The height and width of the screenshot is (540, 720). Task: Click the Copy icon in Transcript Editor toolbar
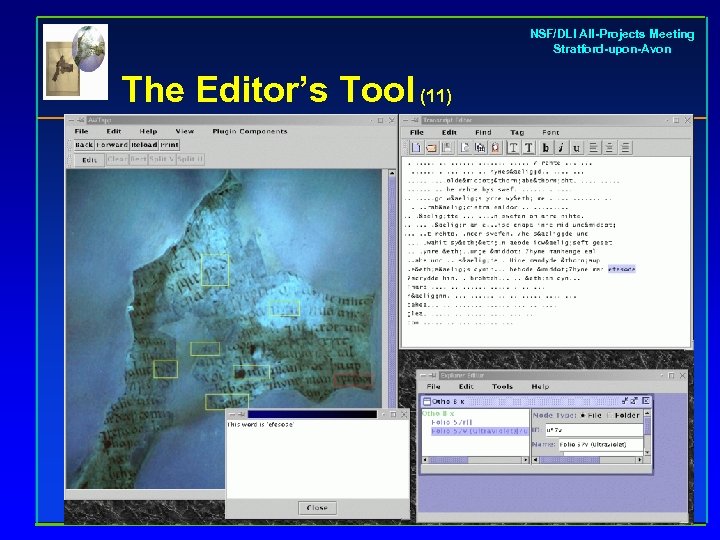pyautogui.click(x=480, y=147)
